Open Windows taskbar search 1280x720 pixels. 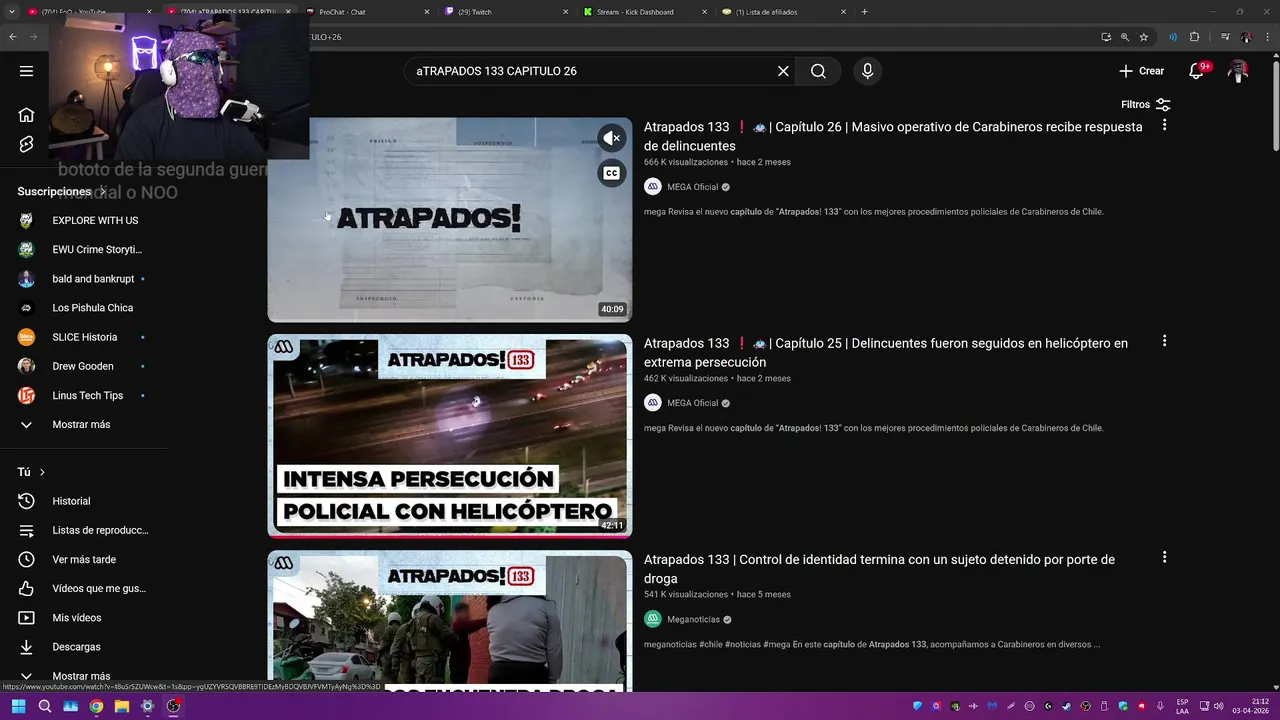pos(44,706)
